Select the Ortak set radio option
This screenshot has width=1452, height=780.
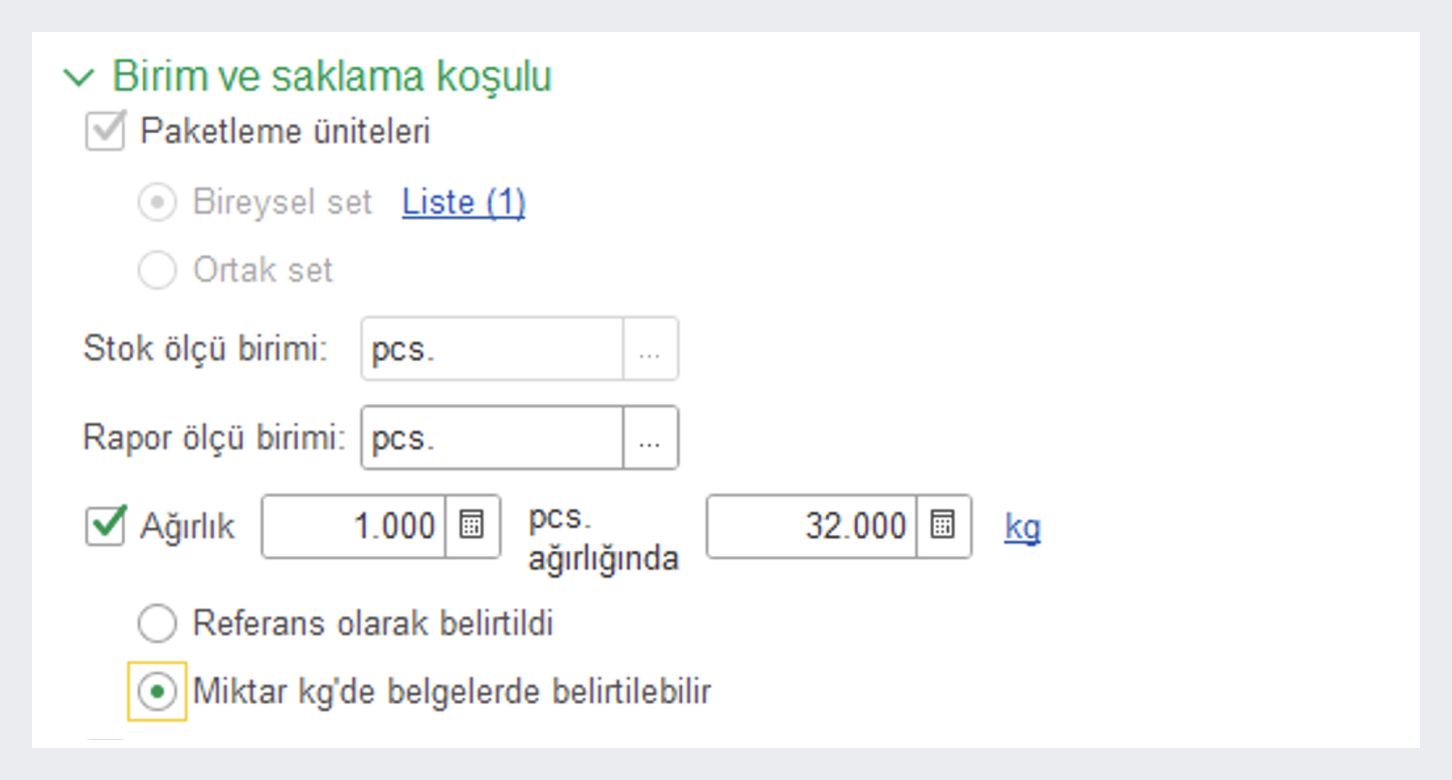coord(157,270)
